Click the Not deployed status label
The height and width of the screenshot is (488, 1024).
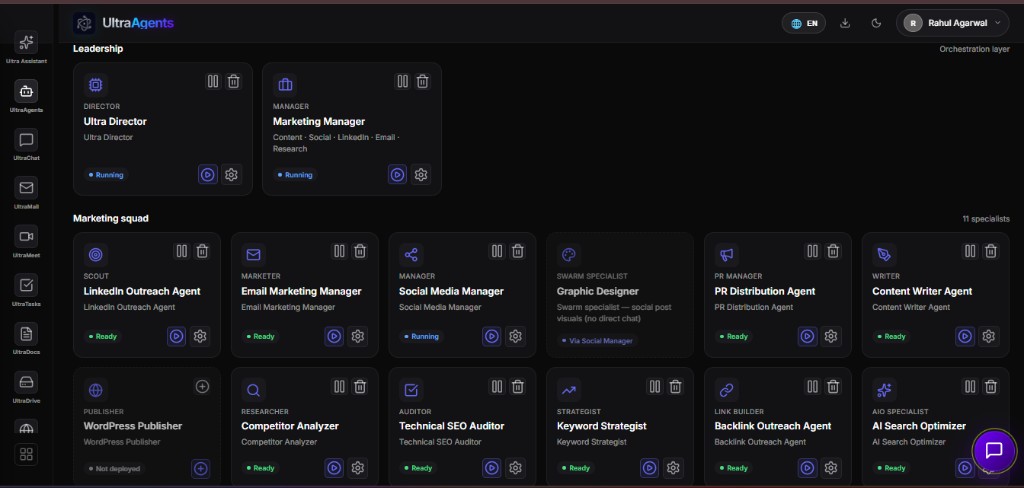(114, 468)
